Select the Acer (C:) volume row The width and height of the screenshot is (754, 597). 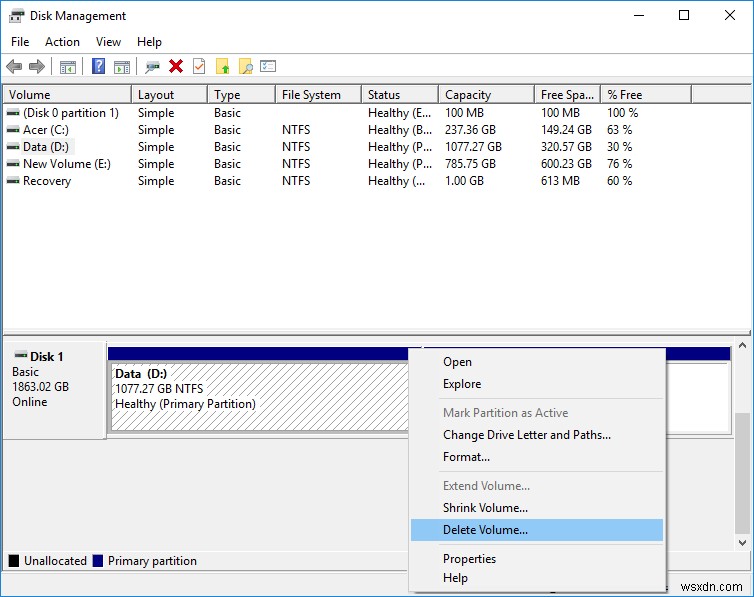coord(45,130)
